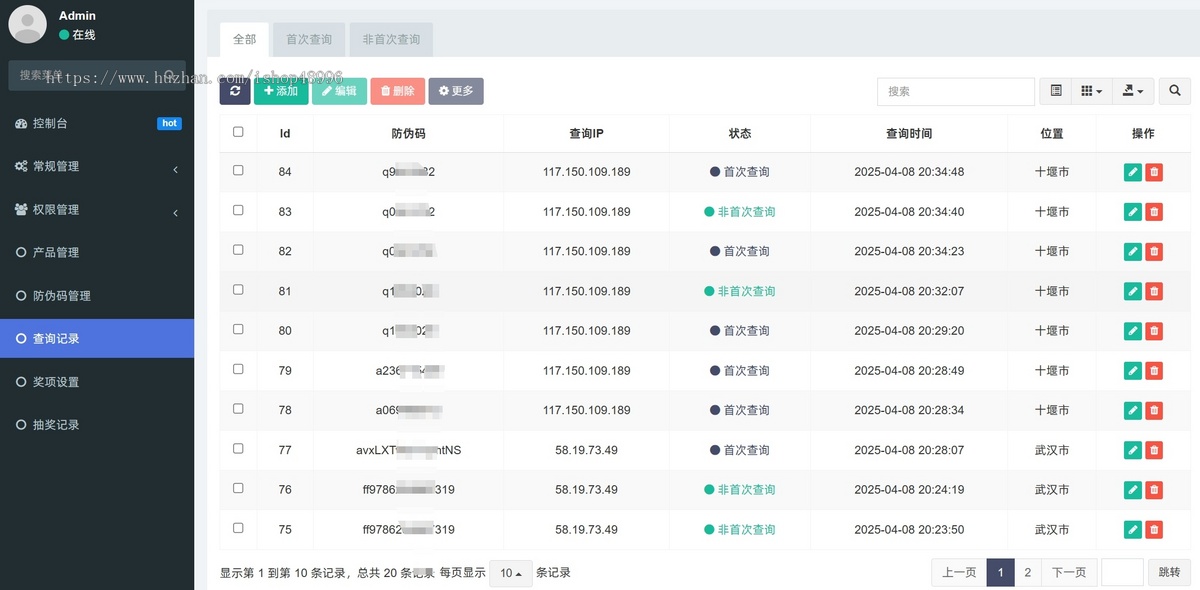Click the red 删除 toolbar button

point(397,91)
